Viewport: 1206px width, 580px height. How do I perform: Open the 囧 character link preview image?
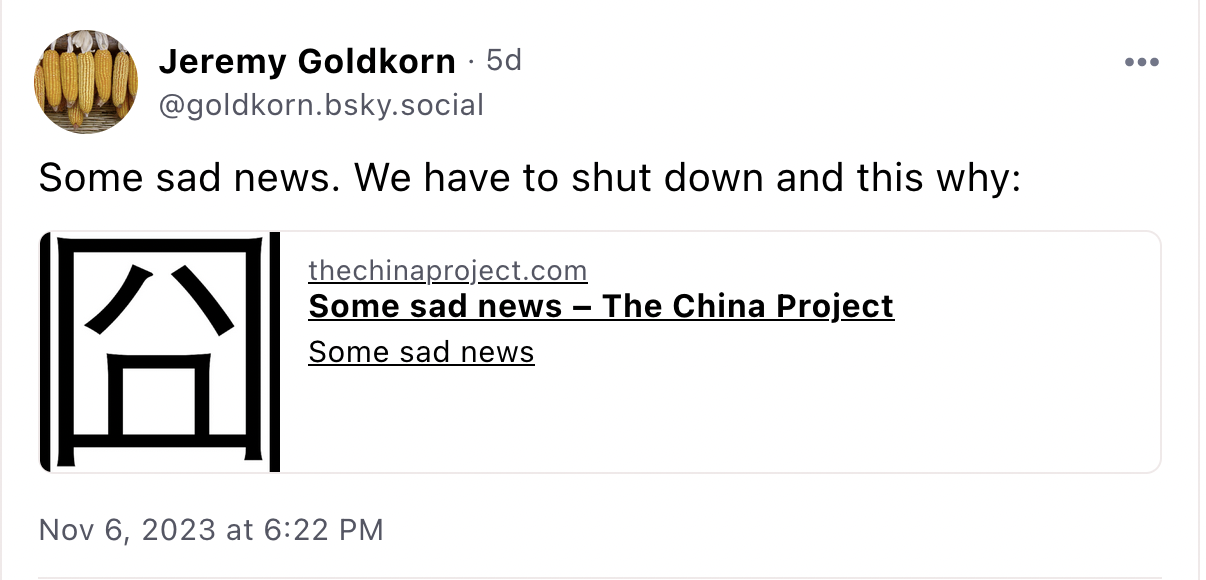[x=160, y=352]
